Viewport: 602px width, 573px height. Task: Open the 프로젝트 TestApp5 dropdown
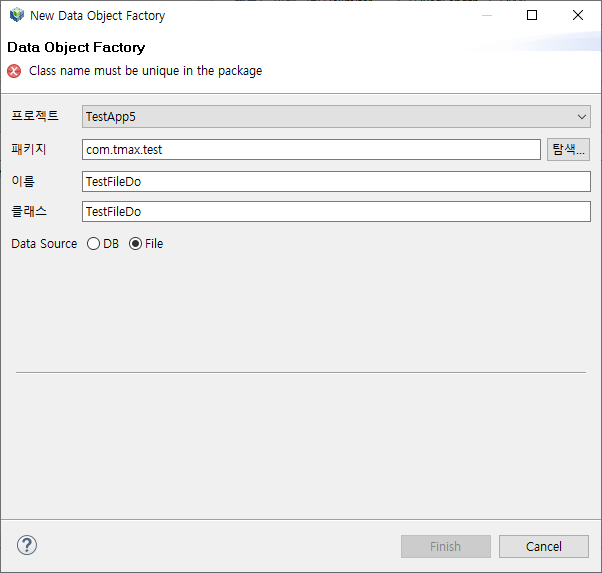pyautogui.click(x=336, y=117)
